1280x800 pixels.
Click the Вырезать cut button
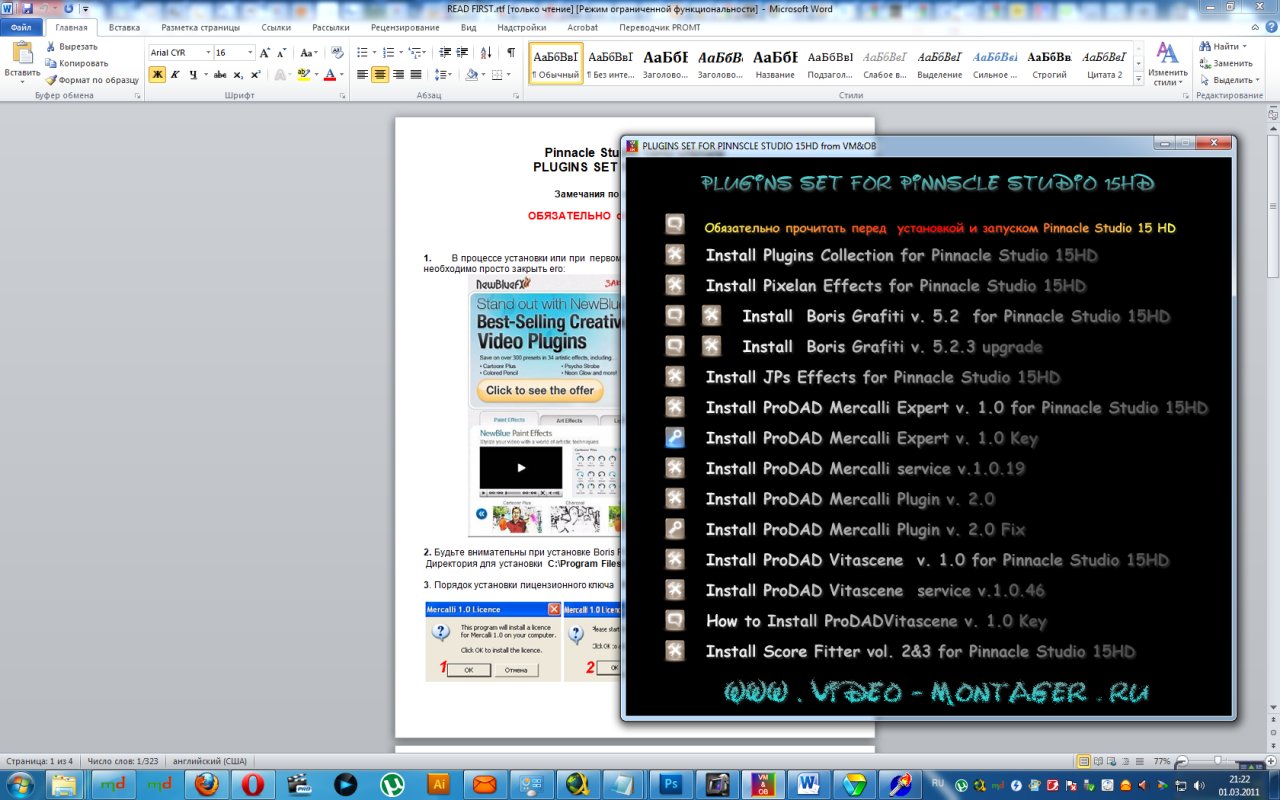point(71,46)
